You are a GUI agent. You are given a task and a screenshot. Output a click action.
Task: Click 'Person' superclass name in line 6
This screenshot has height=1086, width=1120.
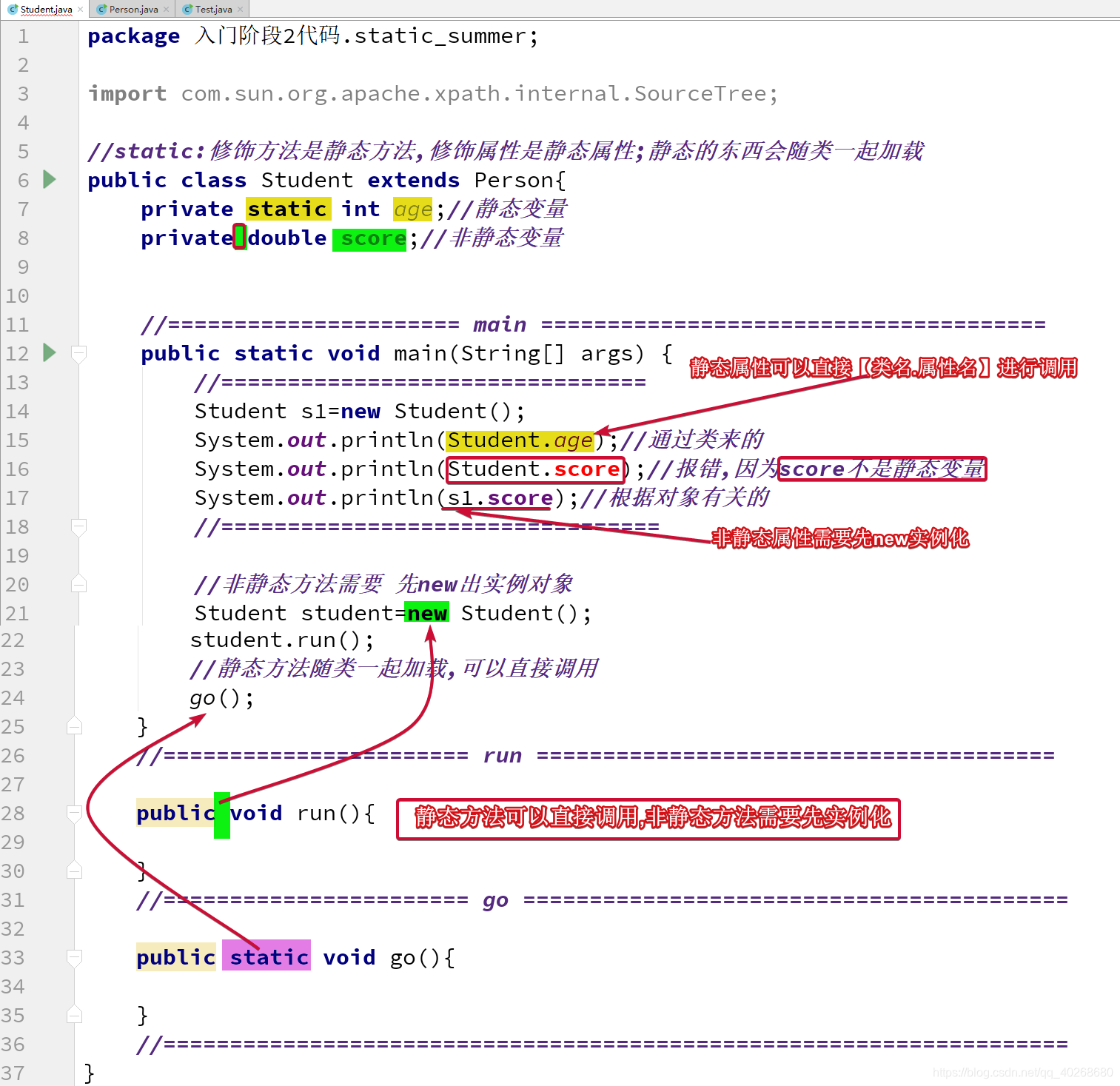tap(515, 181)
